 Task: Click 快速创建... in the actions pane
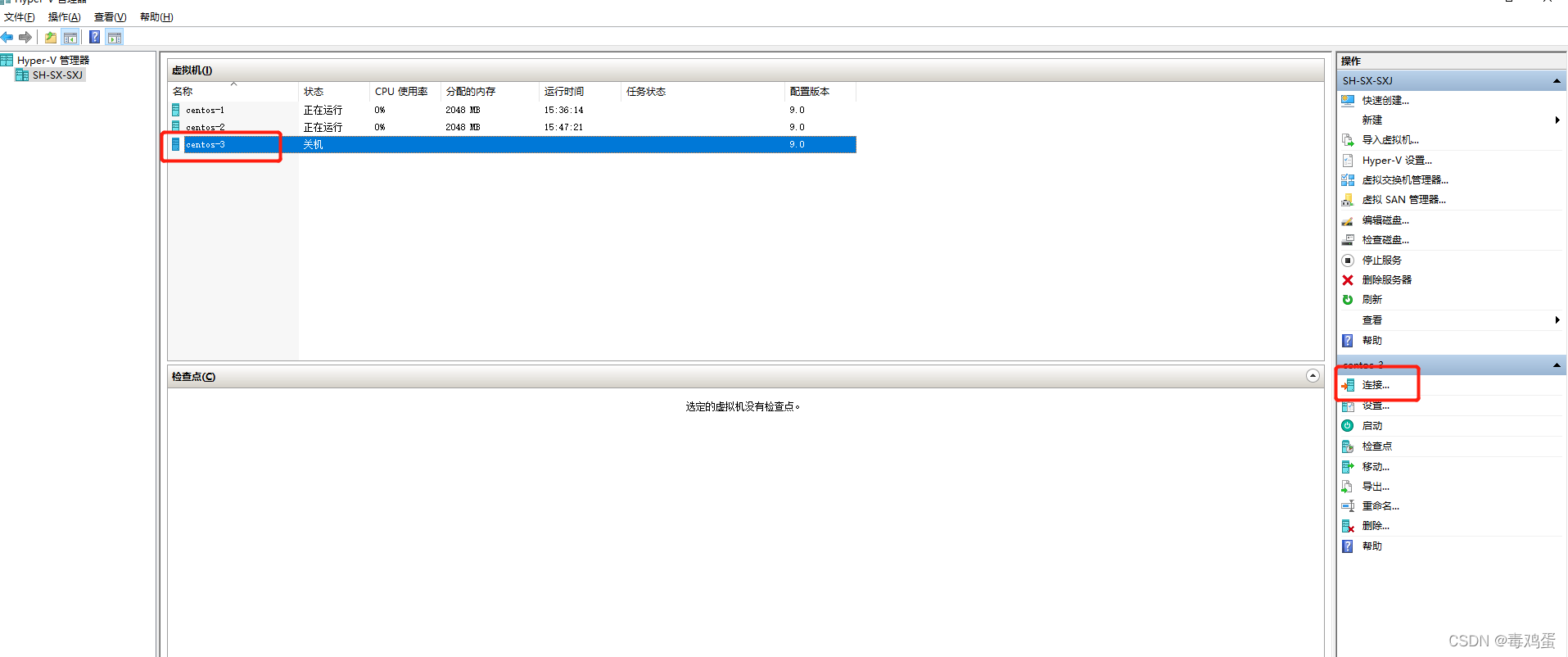[1385, 101]
